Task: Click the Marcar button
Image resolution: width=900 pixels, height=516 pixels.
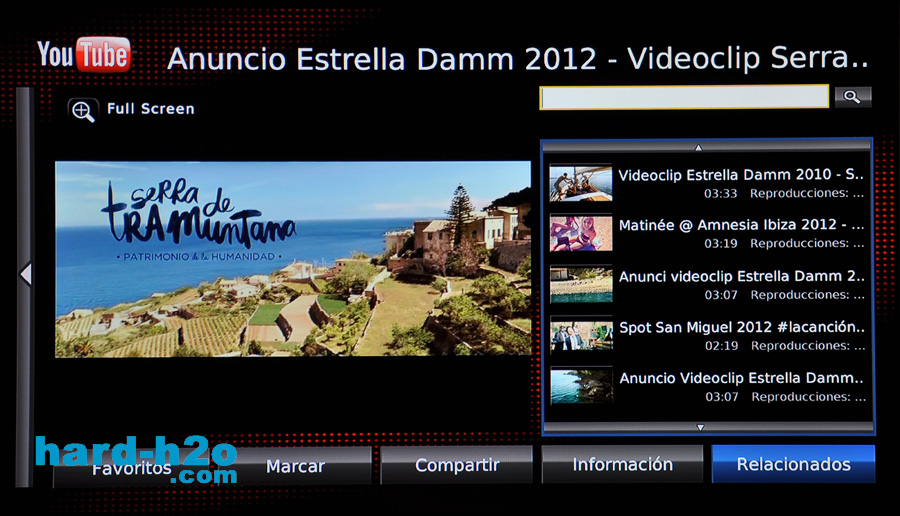Action: pos(295,466)
